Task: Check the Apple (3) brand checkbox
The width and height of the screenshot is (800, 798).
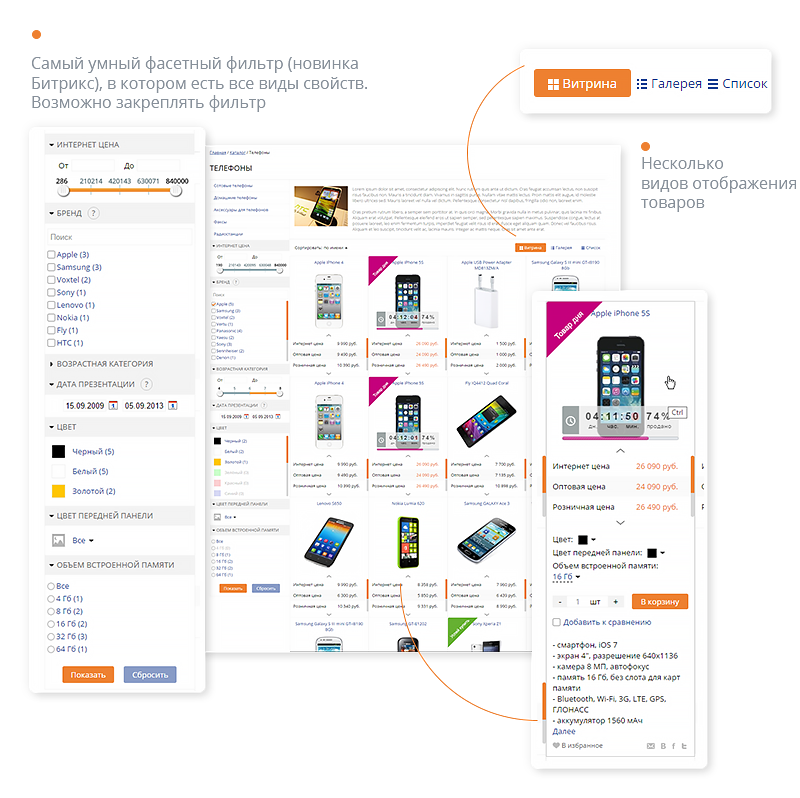Action: pyautogui.click(x=51, y=255)
